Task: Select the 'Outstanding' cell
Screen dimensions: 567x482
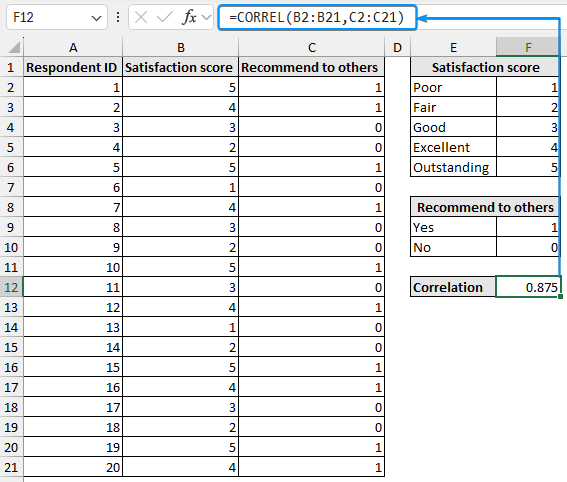Action: (x=453, y=167)
